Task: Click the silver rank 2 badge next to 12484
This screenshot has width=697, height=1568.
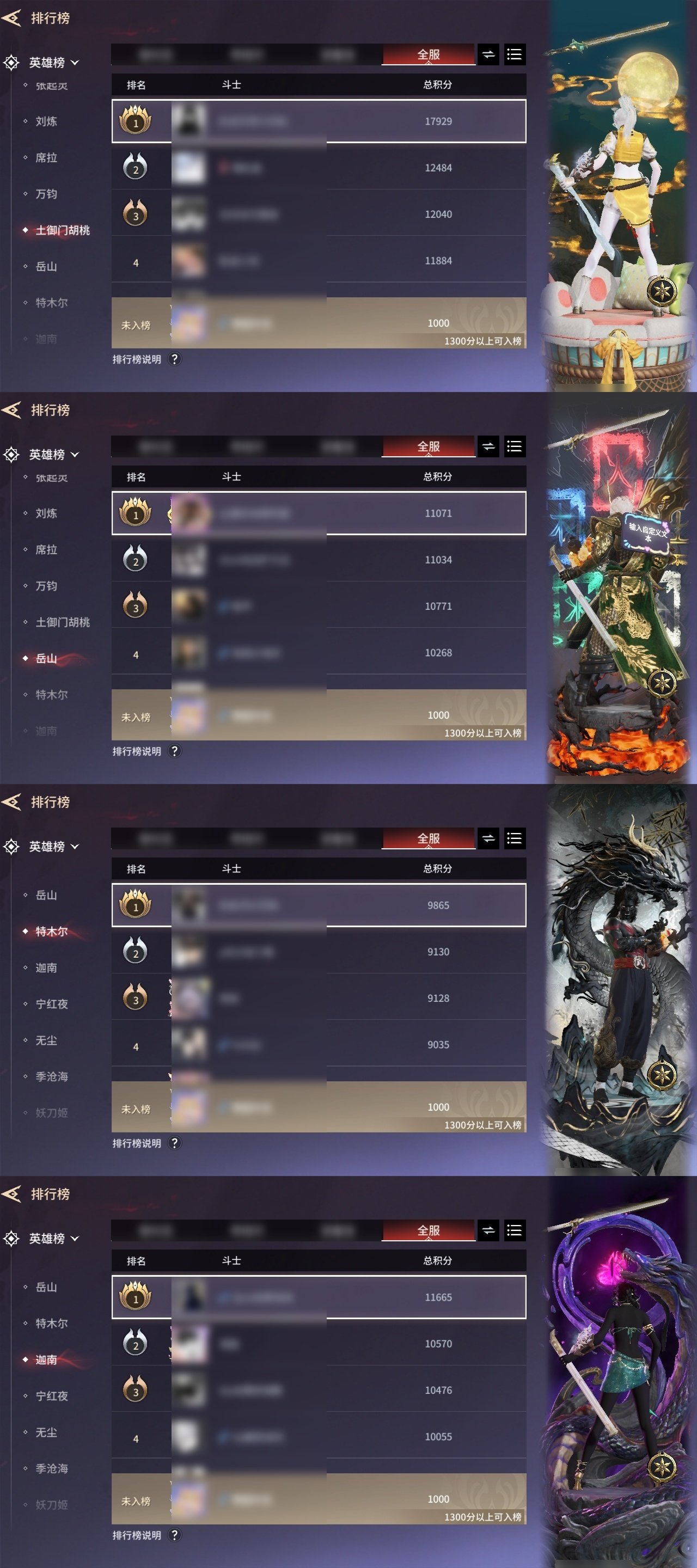Action: [x=135, y=167]
